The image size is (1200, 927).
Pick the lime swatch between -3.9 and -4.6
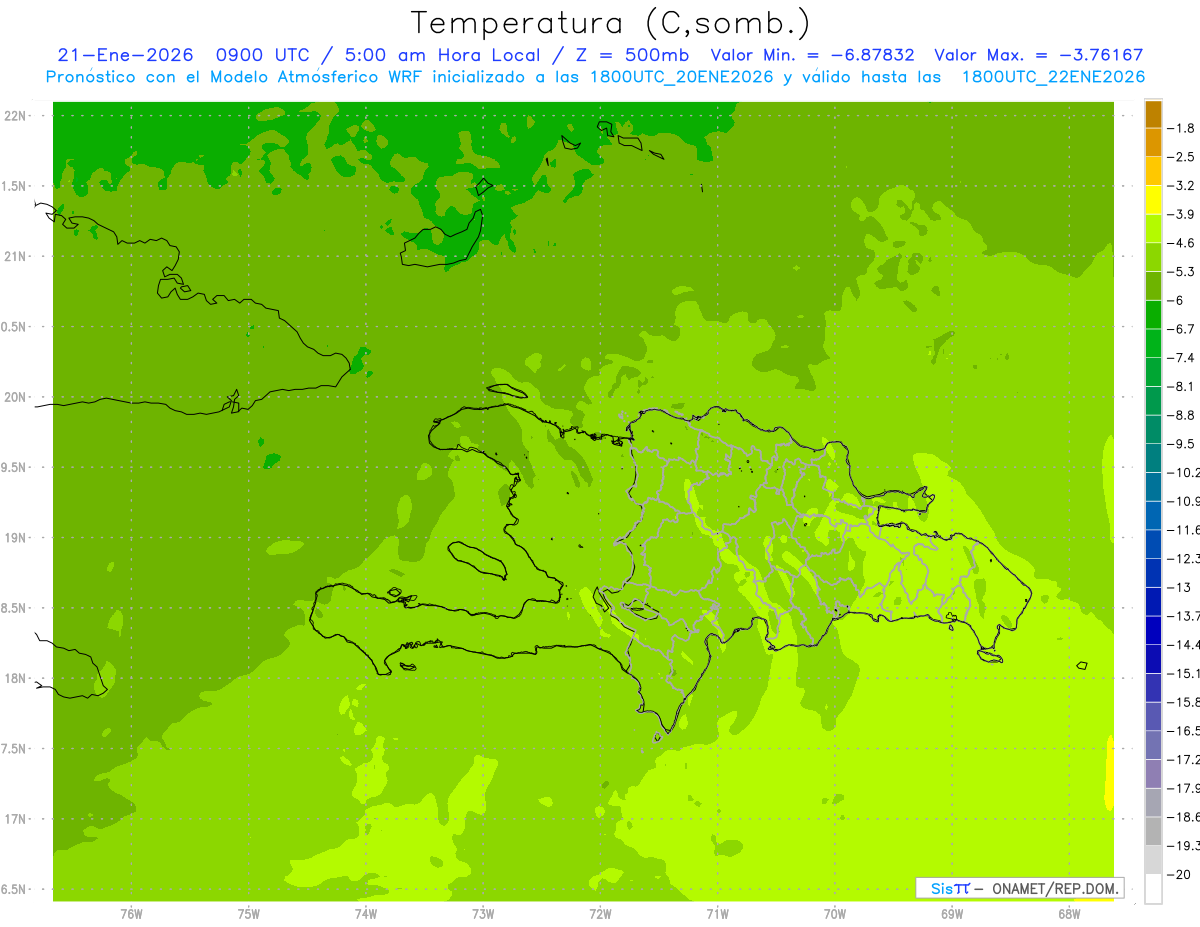click(1153, 229)
